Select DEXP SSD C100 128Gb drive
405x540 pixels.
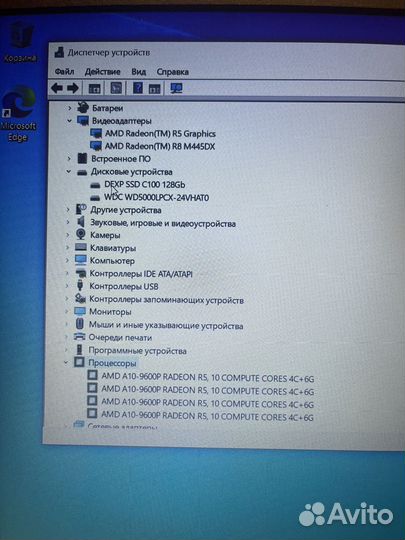(145, 184)
